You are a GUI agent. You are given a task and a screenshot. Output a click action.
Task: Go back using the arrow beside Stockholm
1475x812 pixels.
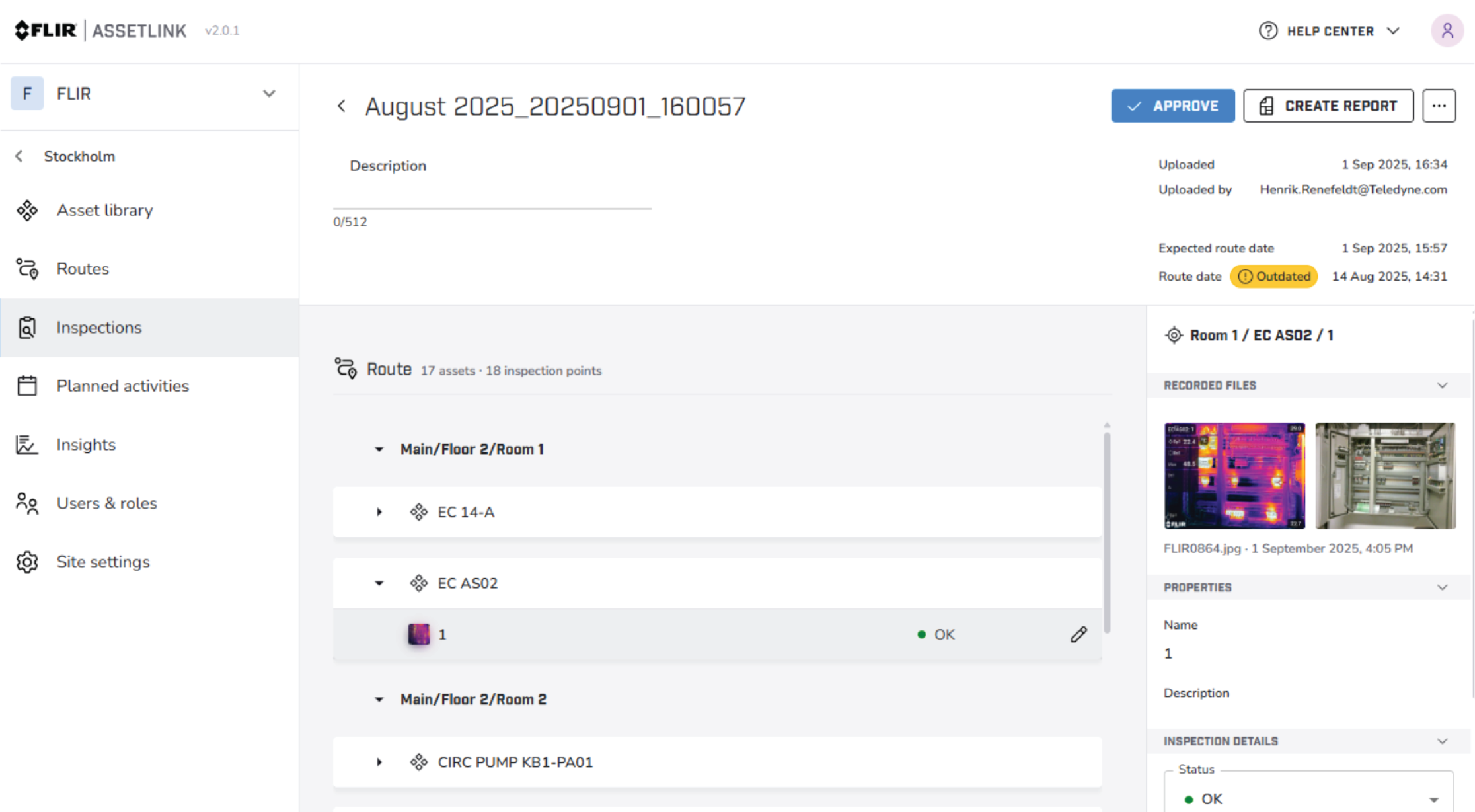19,156
